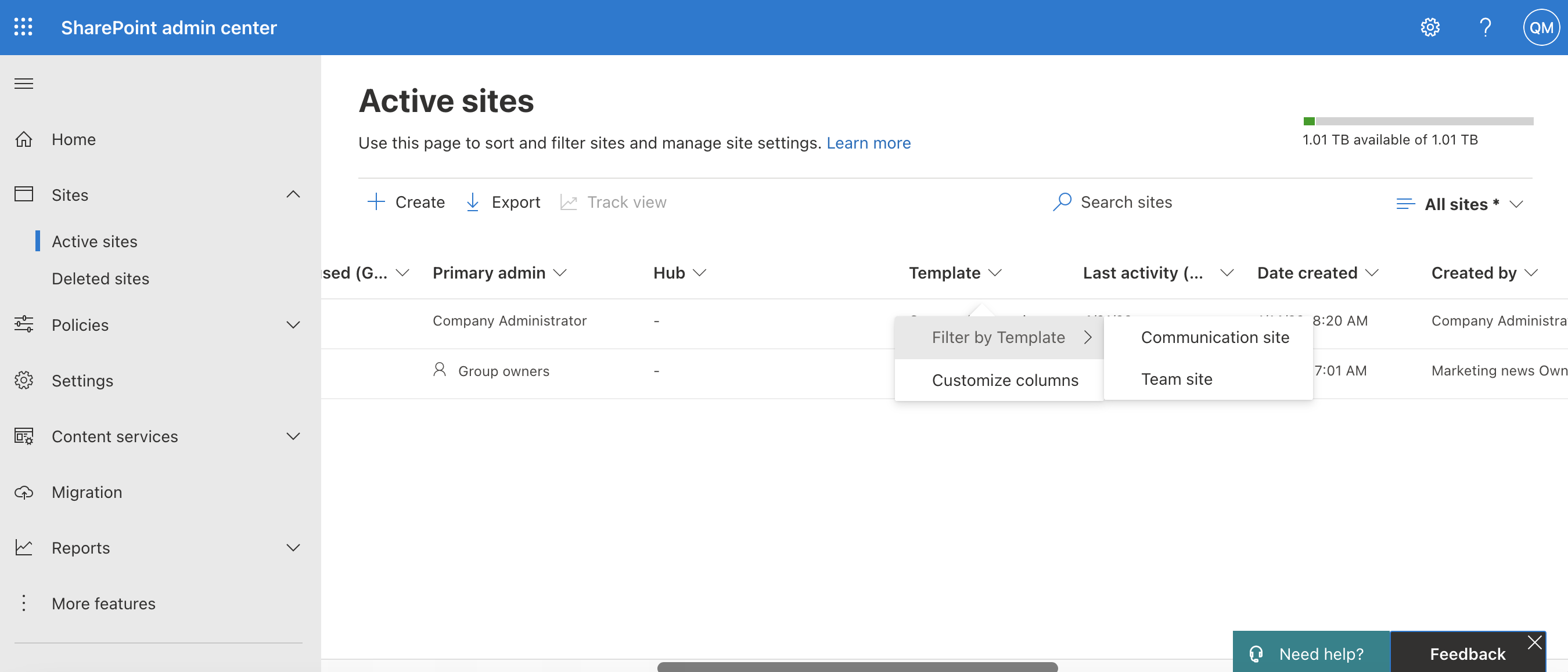
Task: Click the storage usage progress bar
Action: click(x=1418, y=122)
